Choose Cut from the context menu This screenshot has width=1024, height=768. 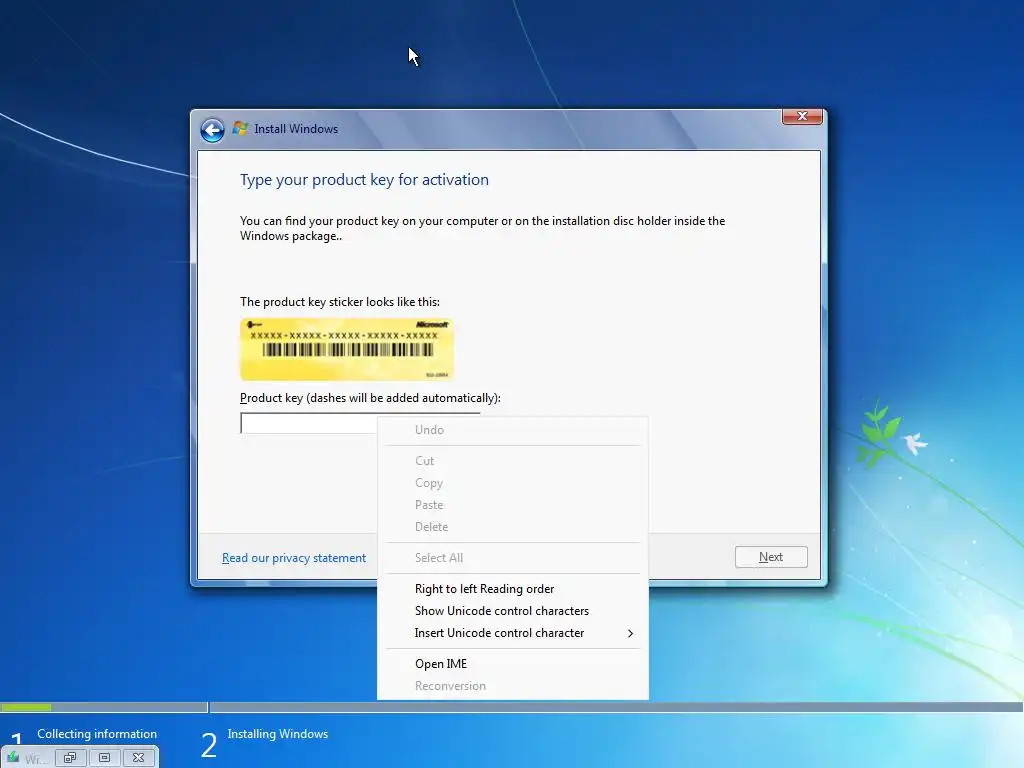click(x=513, y=460)
